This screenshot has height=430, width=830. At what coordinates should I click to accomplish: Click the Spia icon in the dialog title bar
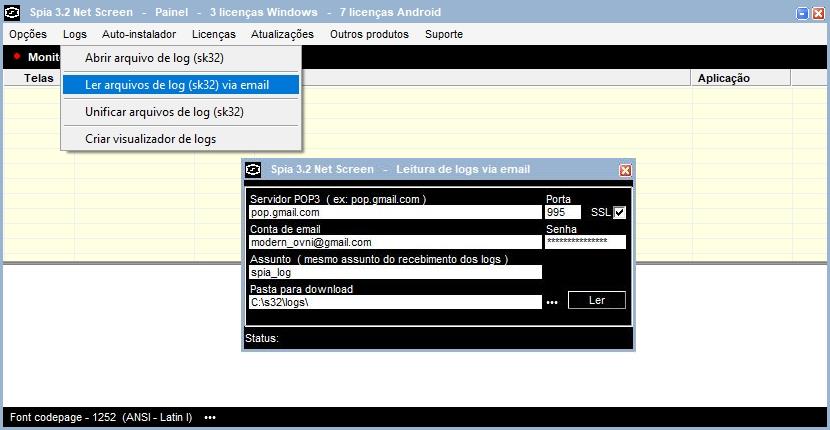tap(254, 169)
